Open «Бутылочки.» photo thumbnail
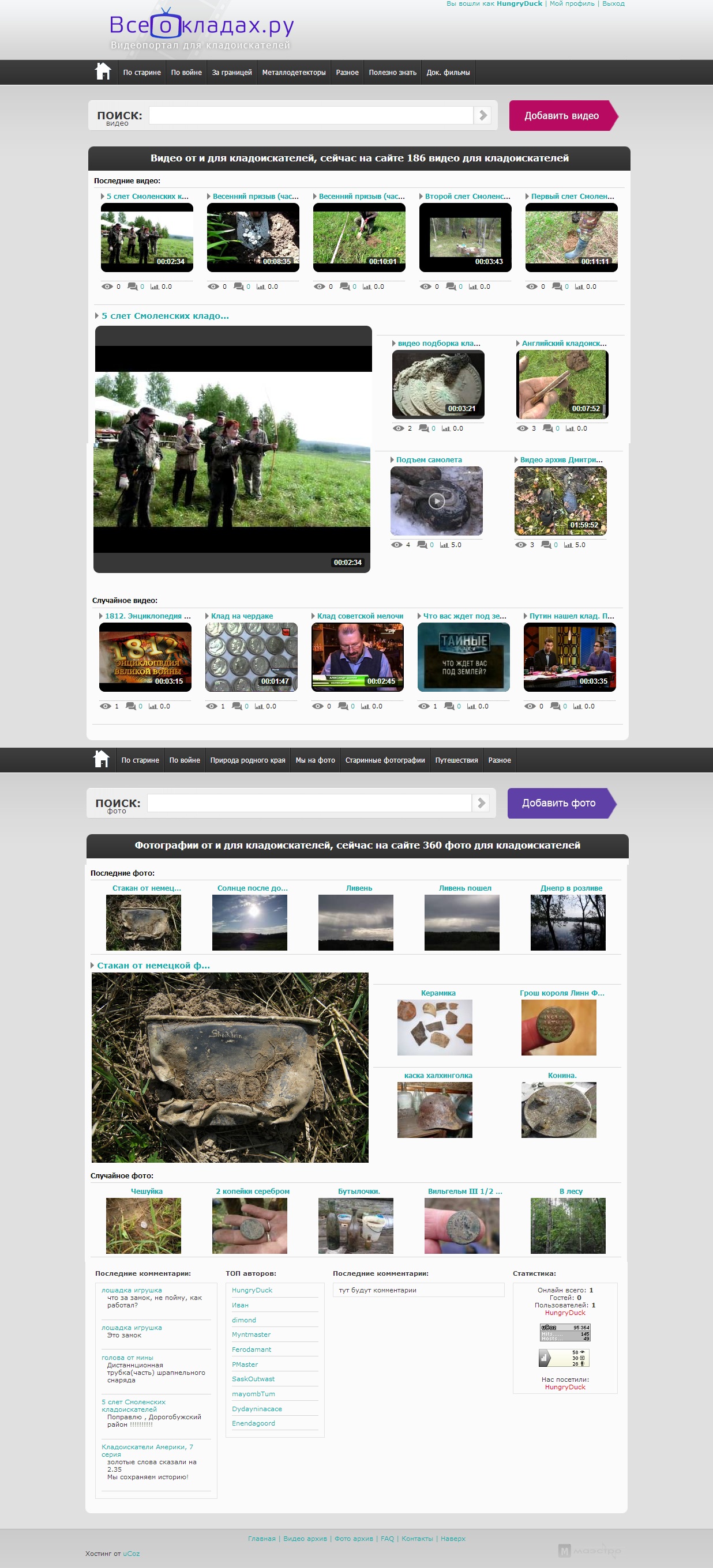The image size is (713, 1568). (x=355, y=1226)
